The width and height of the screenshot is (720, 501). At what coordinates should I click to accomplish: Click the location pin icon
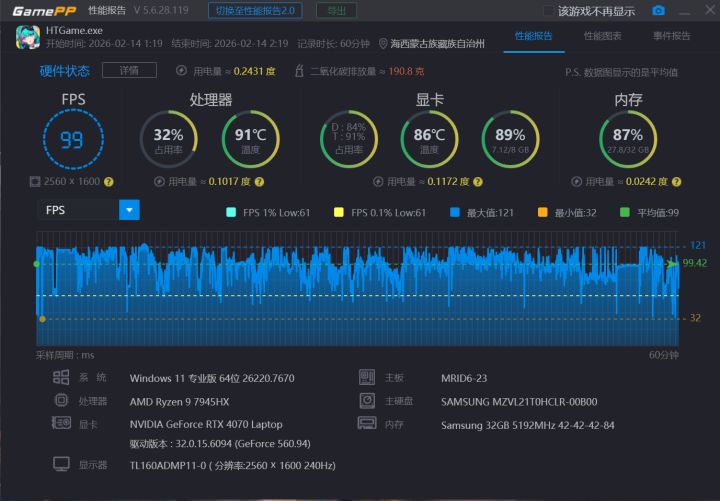[383, 44]
